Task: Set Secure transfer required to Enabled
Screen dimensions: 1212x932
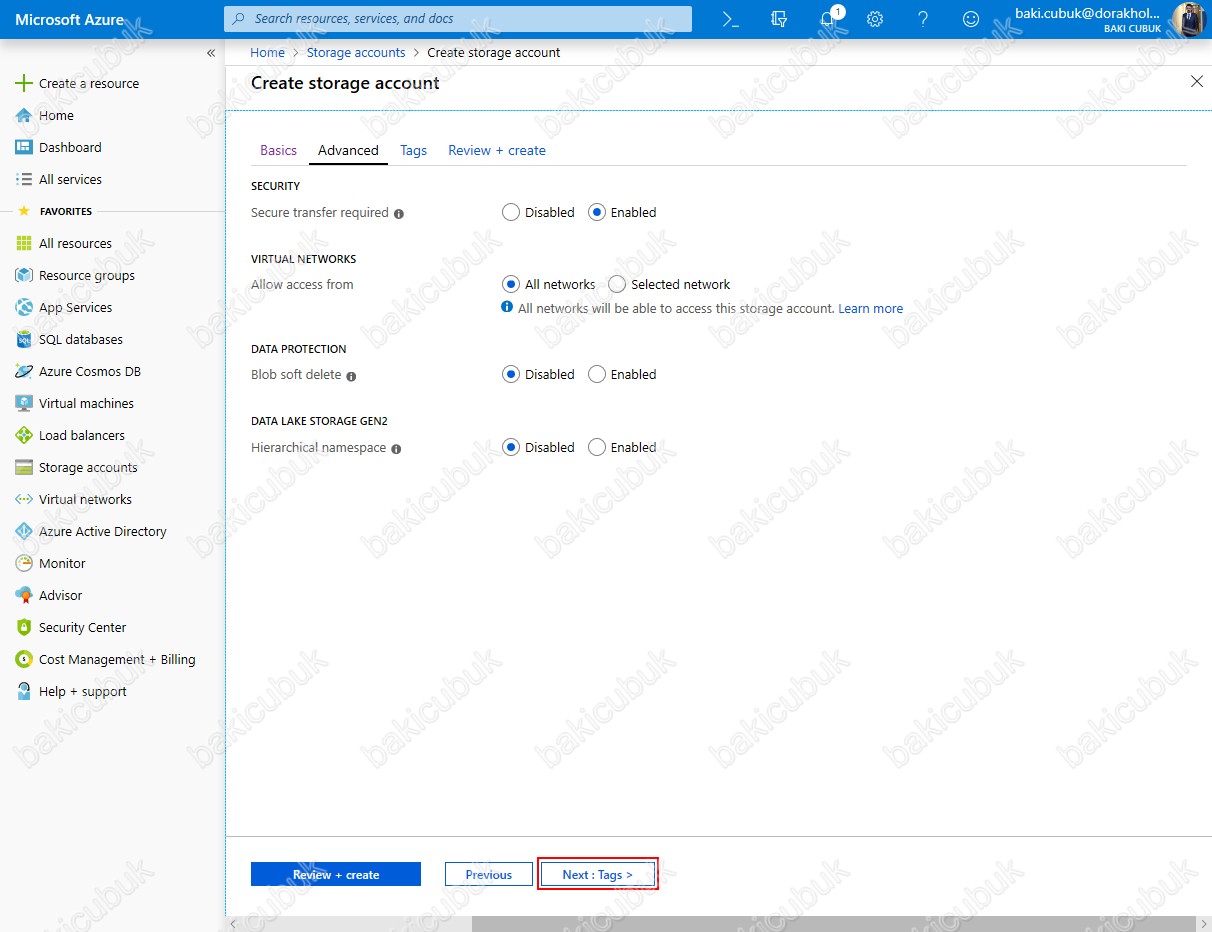Action: (597, 212)
